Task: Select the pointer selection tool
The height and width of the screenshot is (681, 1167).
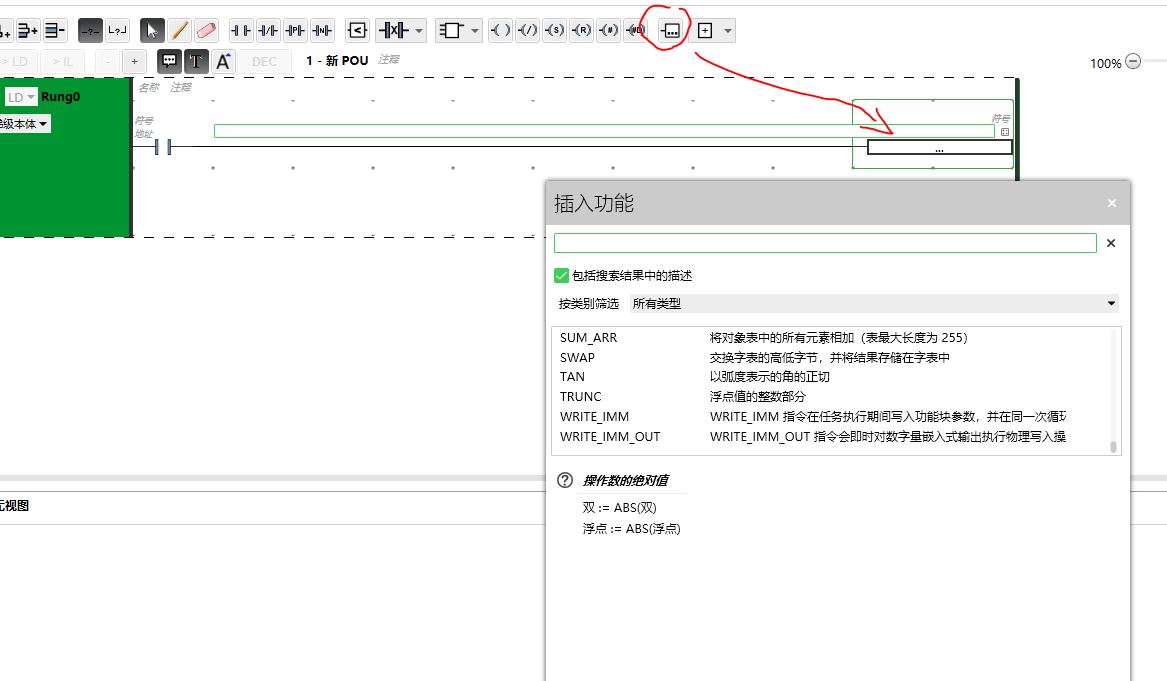Action: 152,31
